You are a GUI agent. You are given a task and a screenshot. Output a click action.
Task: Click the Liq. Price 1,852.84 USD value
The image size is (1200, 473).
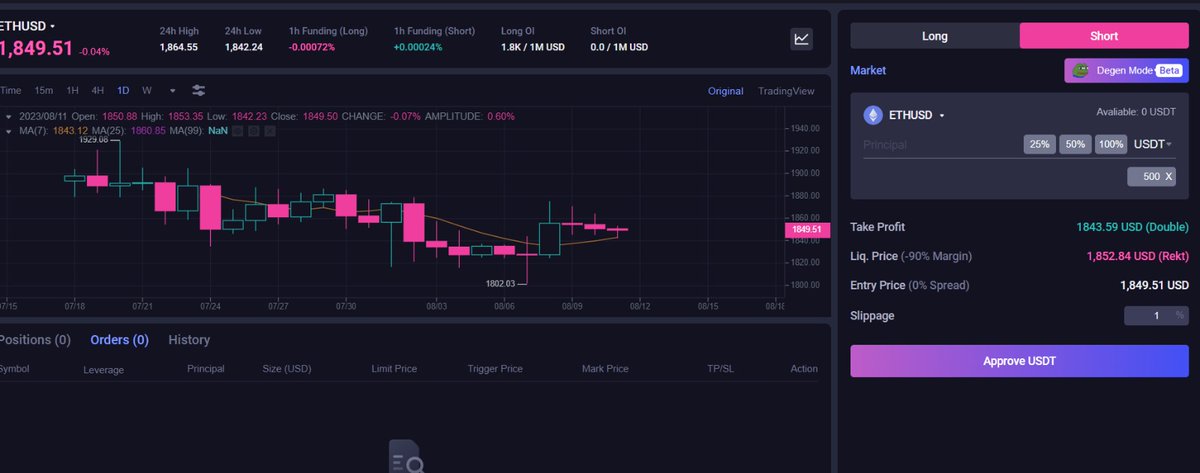1138,256
